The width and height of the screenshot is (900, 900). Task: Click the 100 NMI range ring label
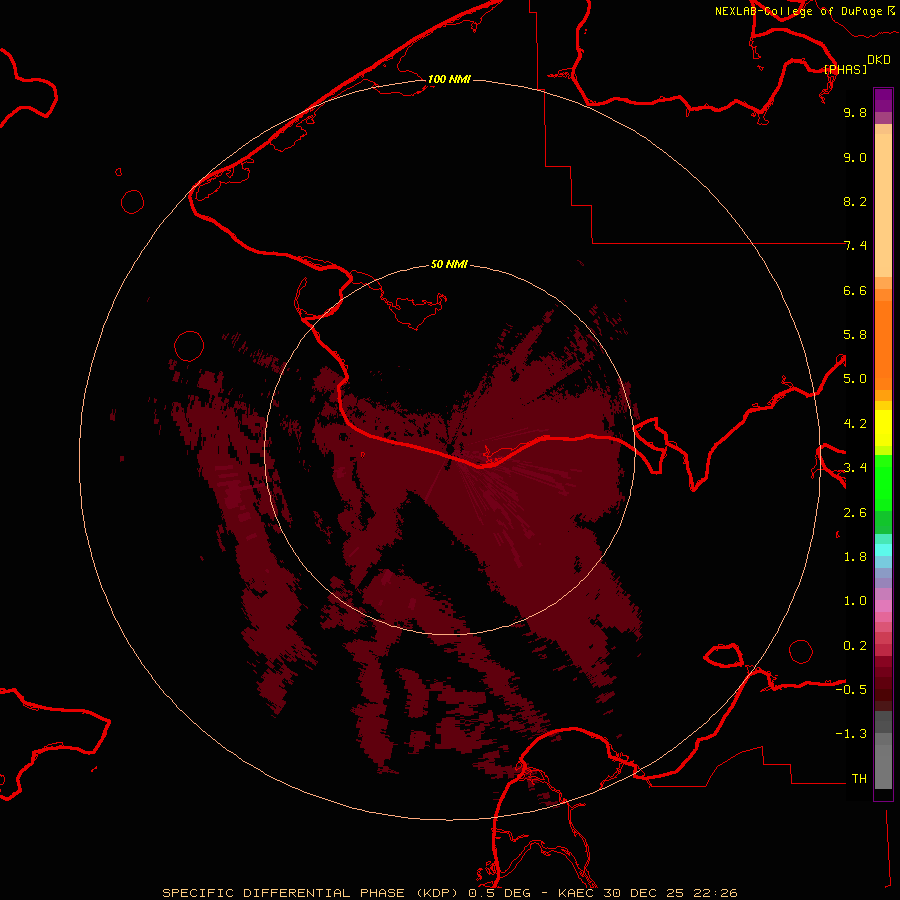(449, 79)
